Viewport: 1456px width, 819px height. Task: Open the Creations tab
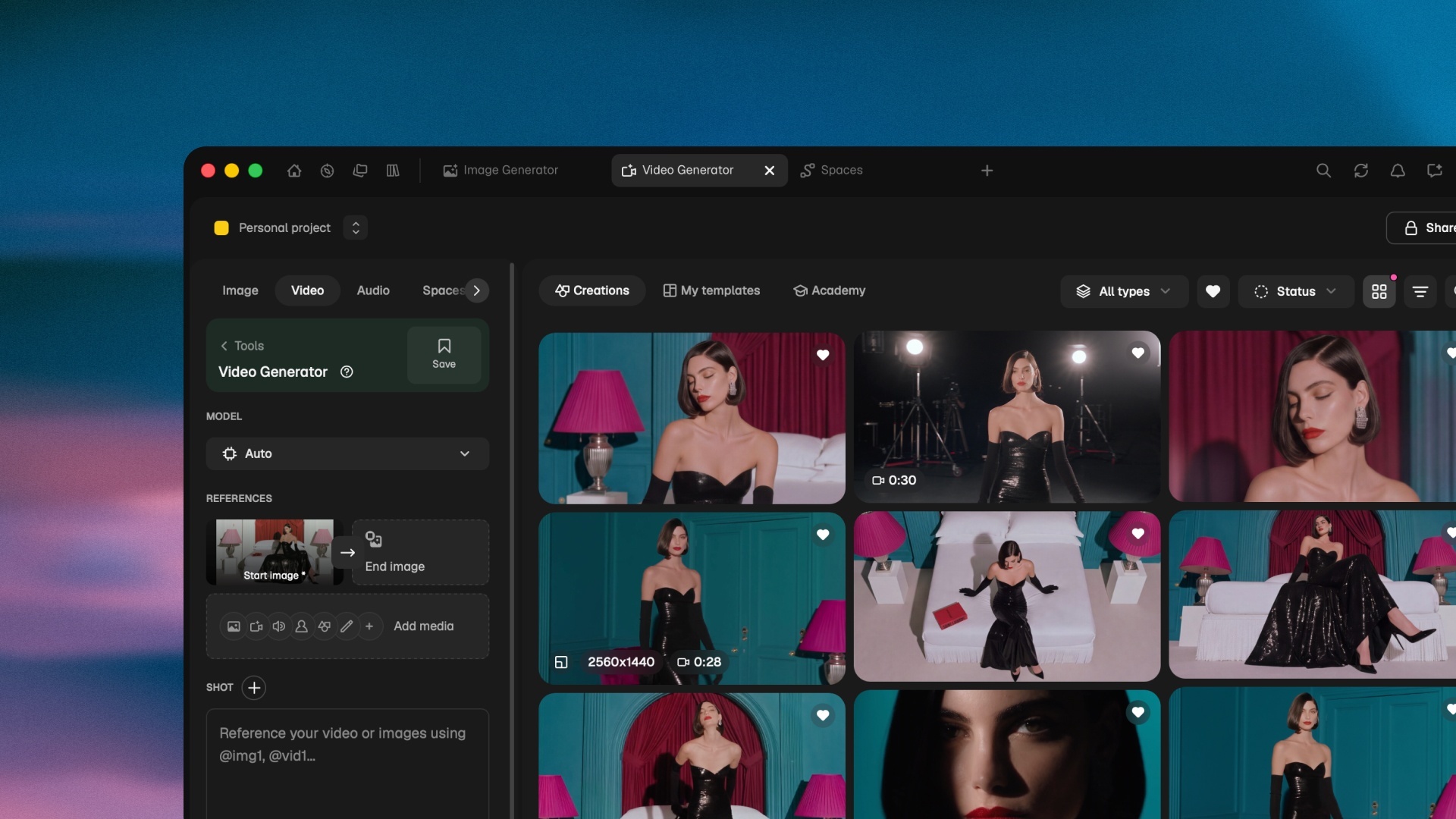(x=592, y=290)
